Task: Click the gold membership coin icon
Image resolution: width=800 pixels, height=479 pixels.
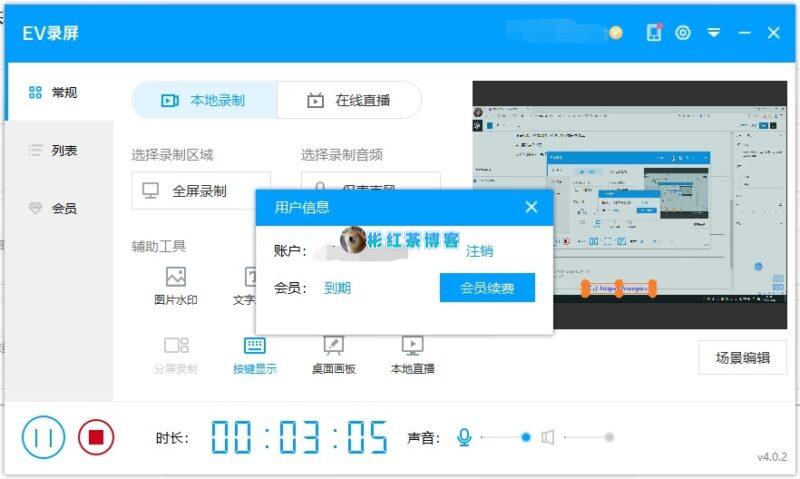Action: (616, 33)
